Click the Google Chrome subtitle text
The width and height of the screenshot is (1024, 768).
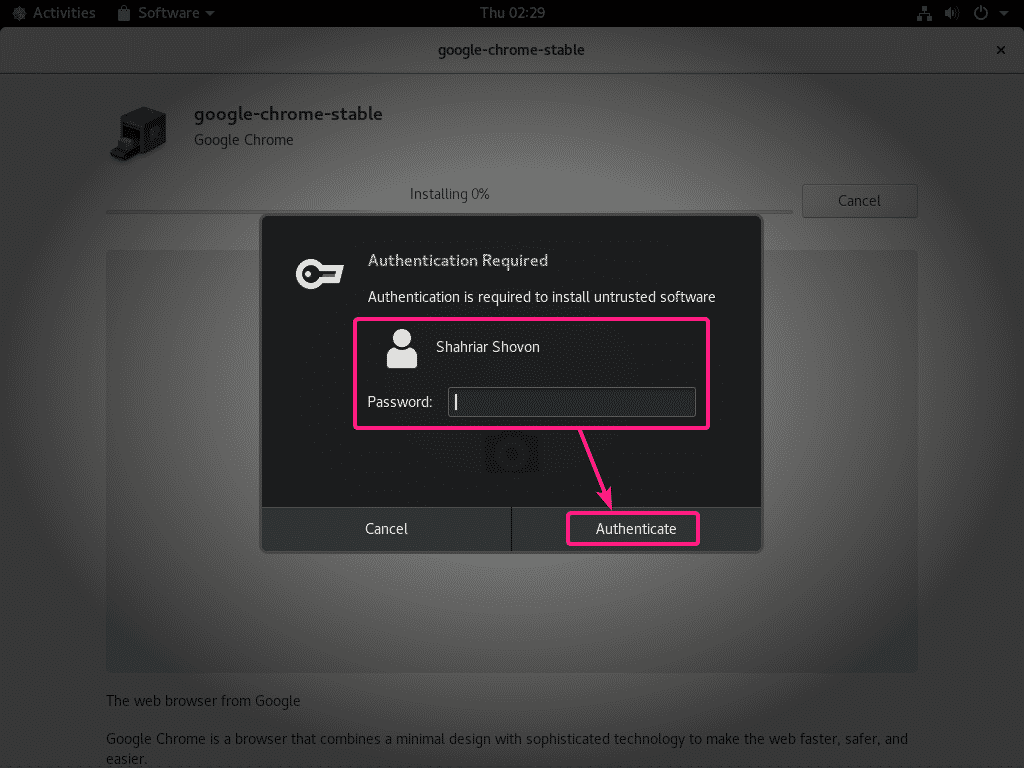244,140
